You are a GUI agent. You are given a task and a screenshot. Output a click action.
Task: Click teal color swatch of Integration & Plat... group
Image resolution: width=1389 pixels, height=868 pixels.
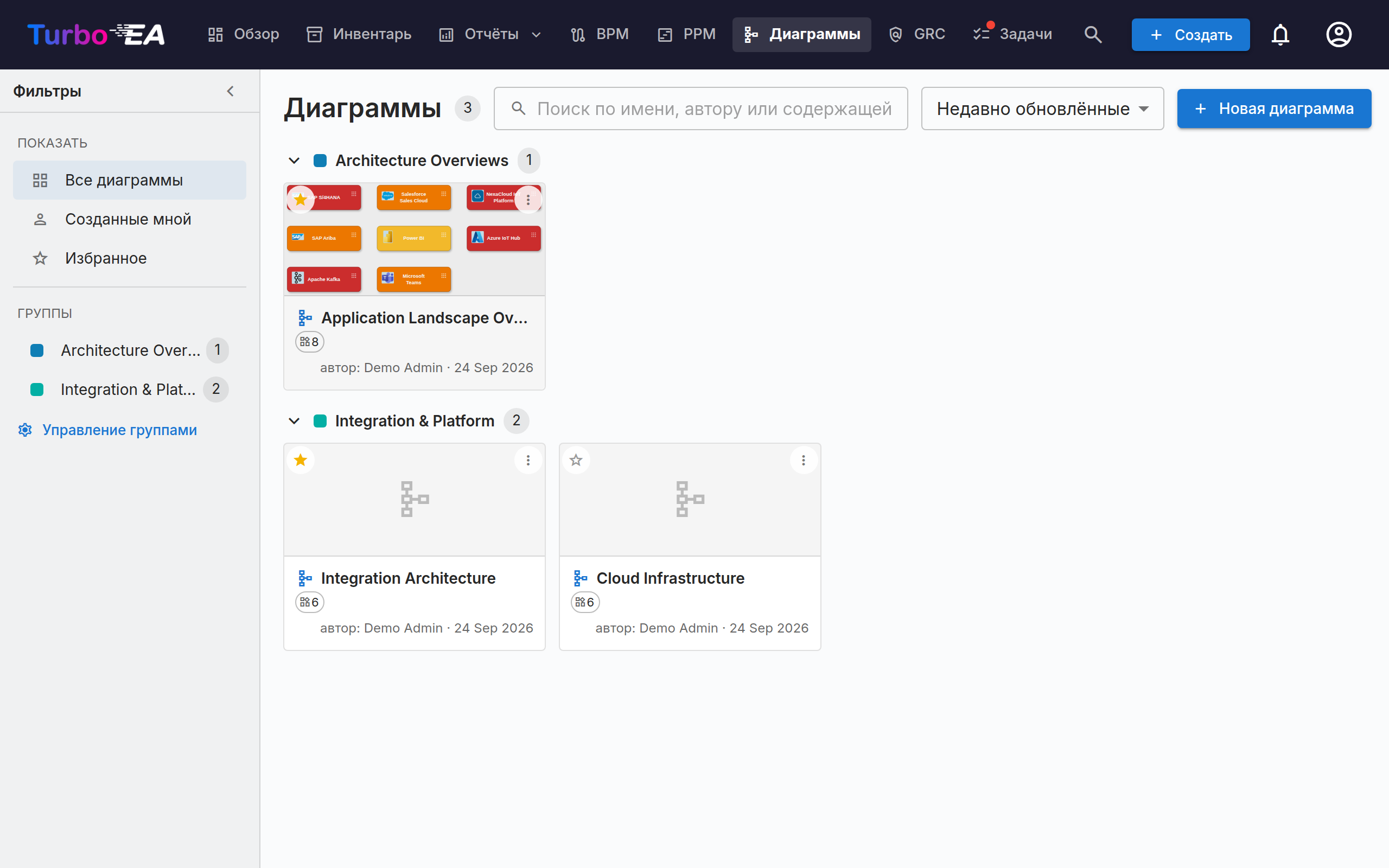[x=37, y=389]
